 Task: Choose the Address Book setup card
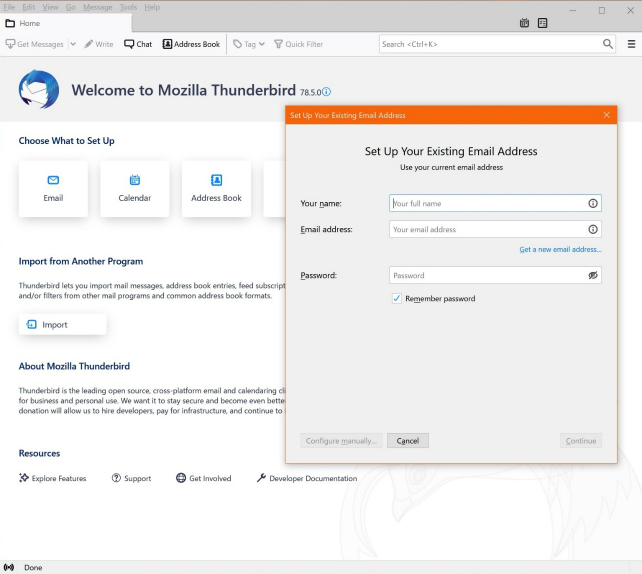pos(216,188)
